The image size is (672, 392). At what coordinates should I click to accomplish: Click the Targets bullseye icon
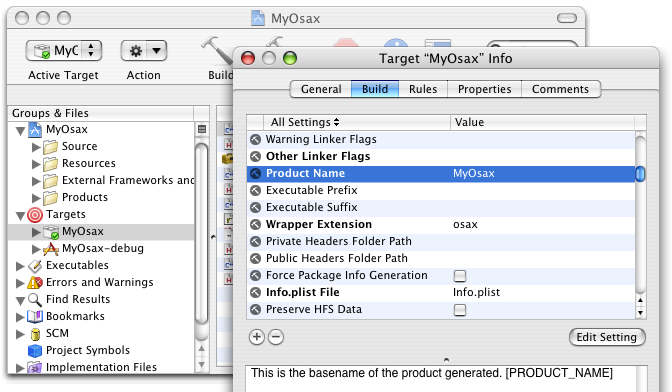point(35,215)
